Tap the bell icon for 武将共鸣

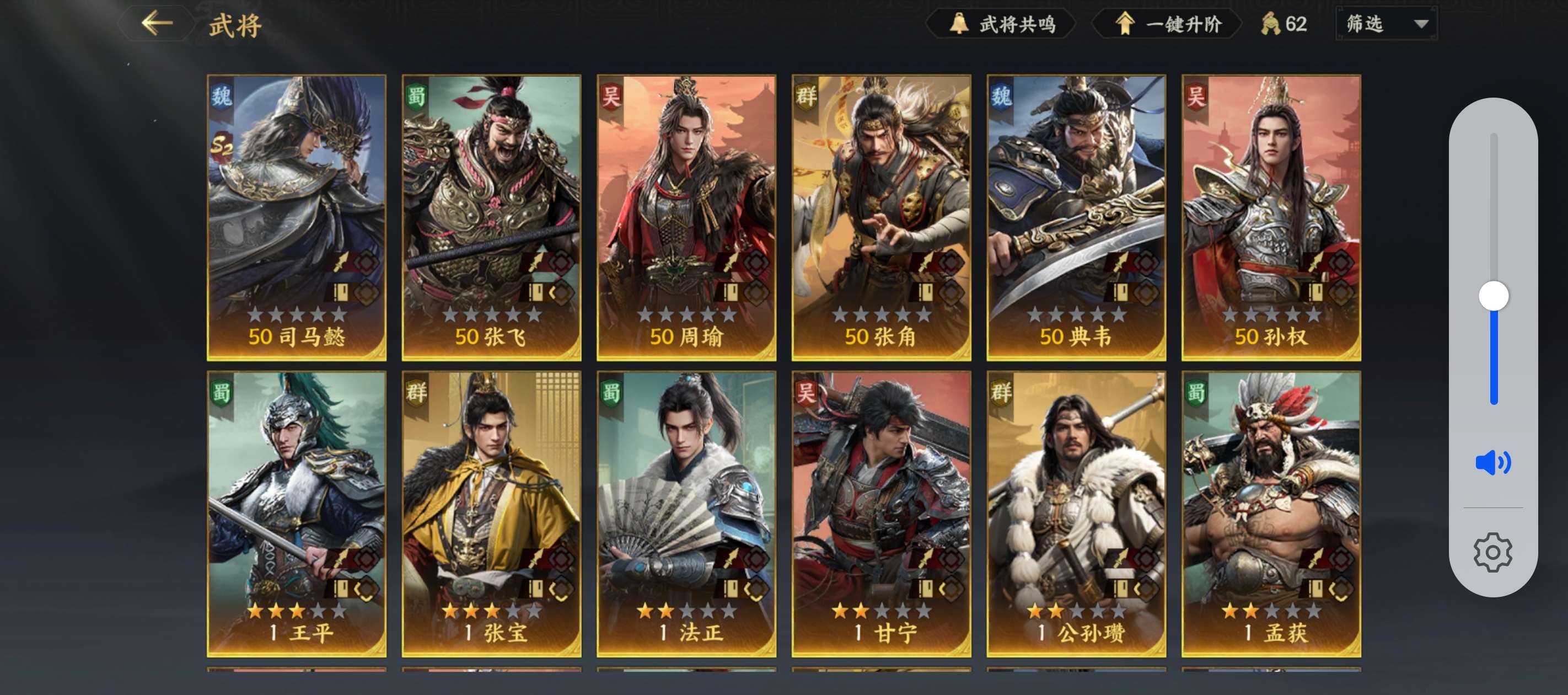click(959, 24)
